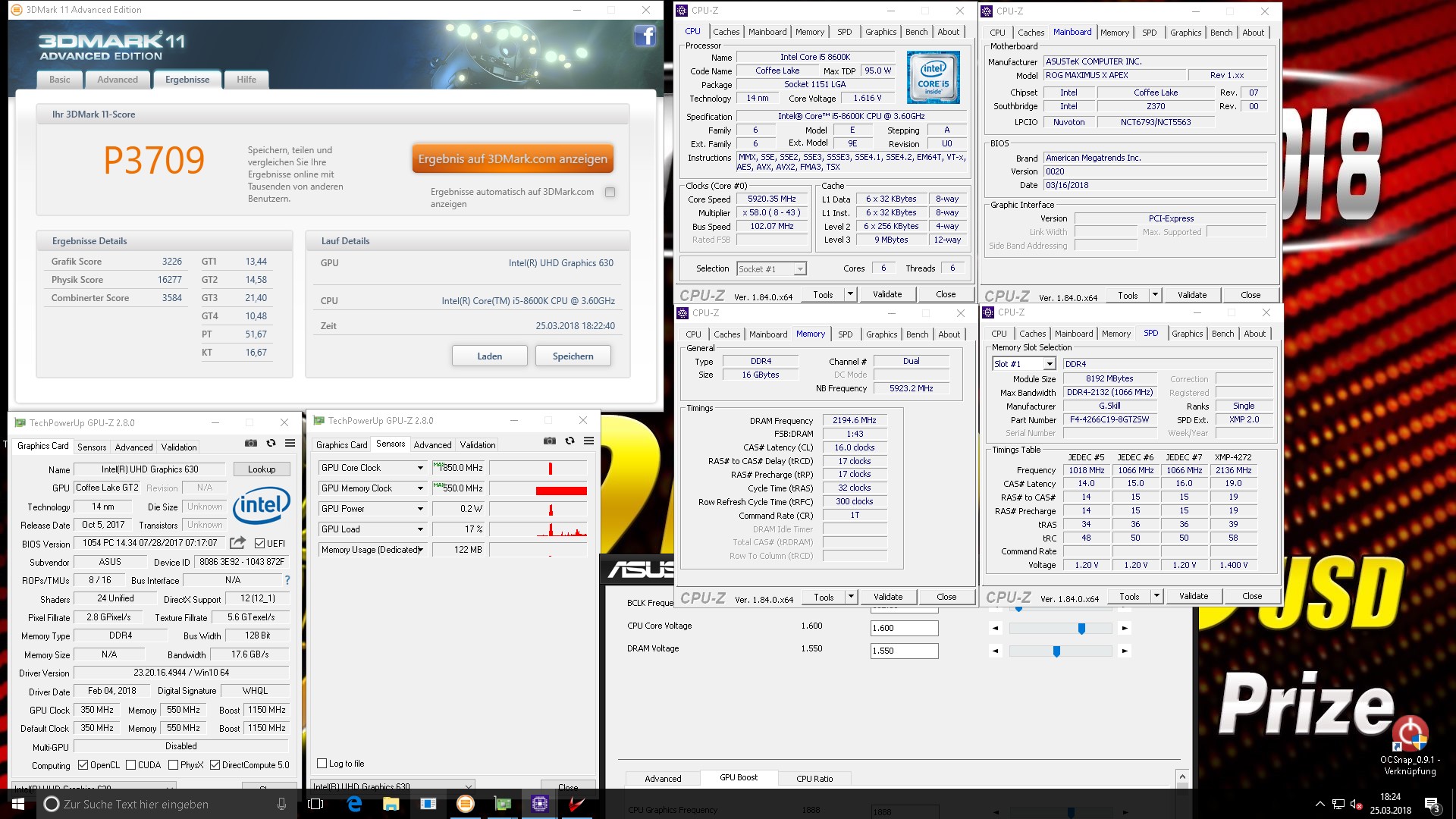Click Ergebnis auf 3DMark.com anzeigen button
Viewport: 1456px width, 819px height.
tap(513, 159)
